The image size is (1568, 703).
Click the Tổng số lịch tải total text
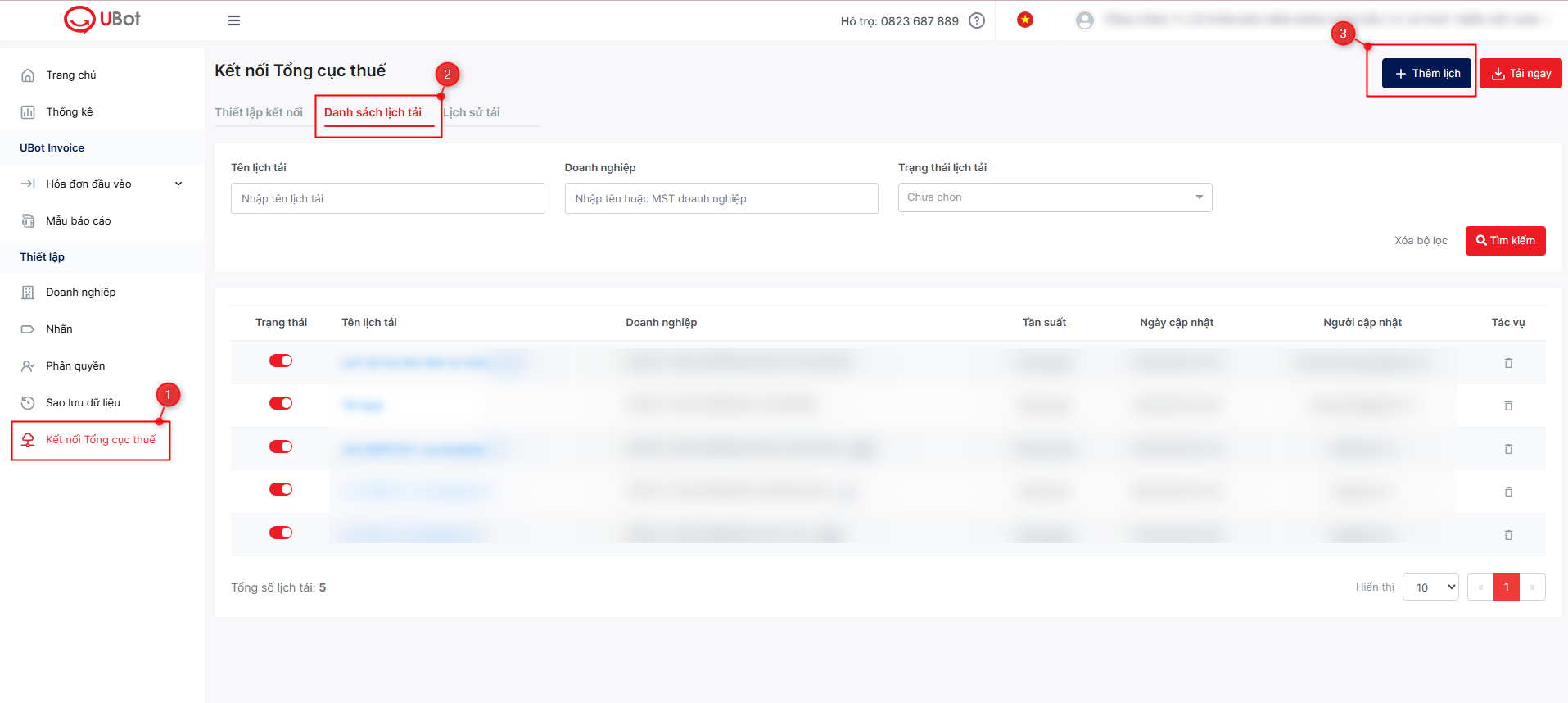point(278,587)
